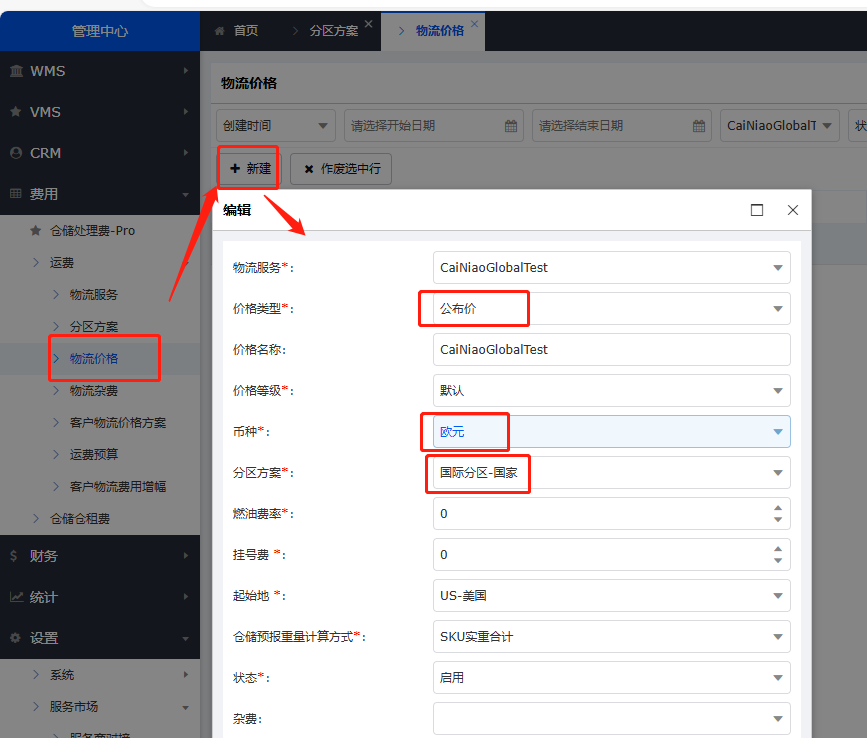Click the CRM user icon

[16, 153]
